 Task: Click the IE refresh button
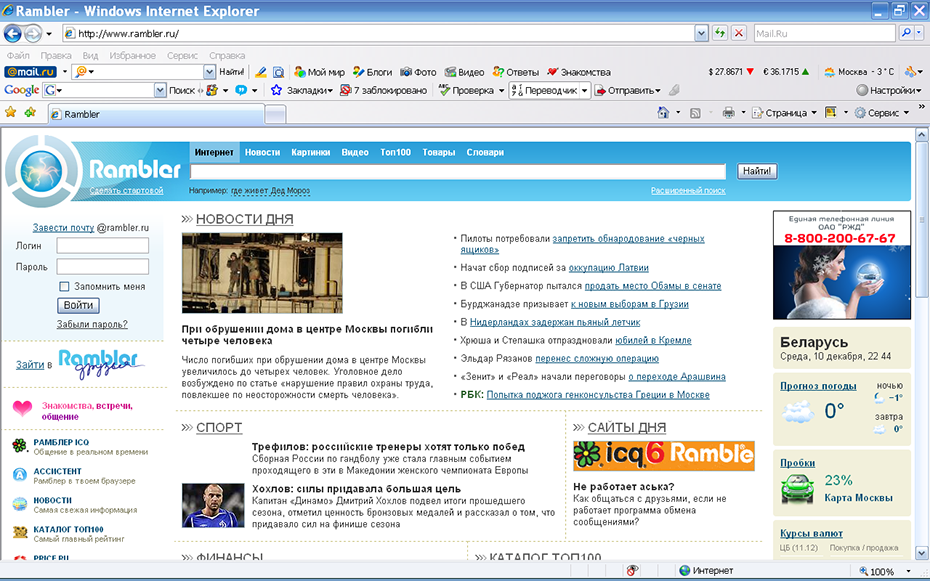coord(719,33)
